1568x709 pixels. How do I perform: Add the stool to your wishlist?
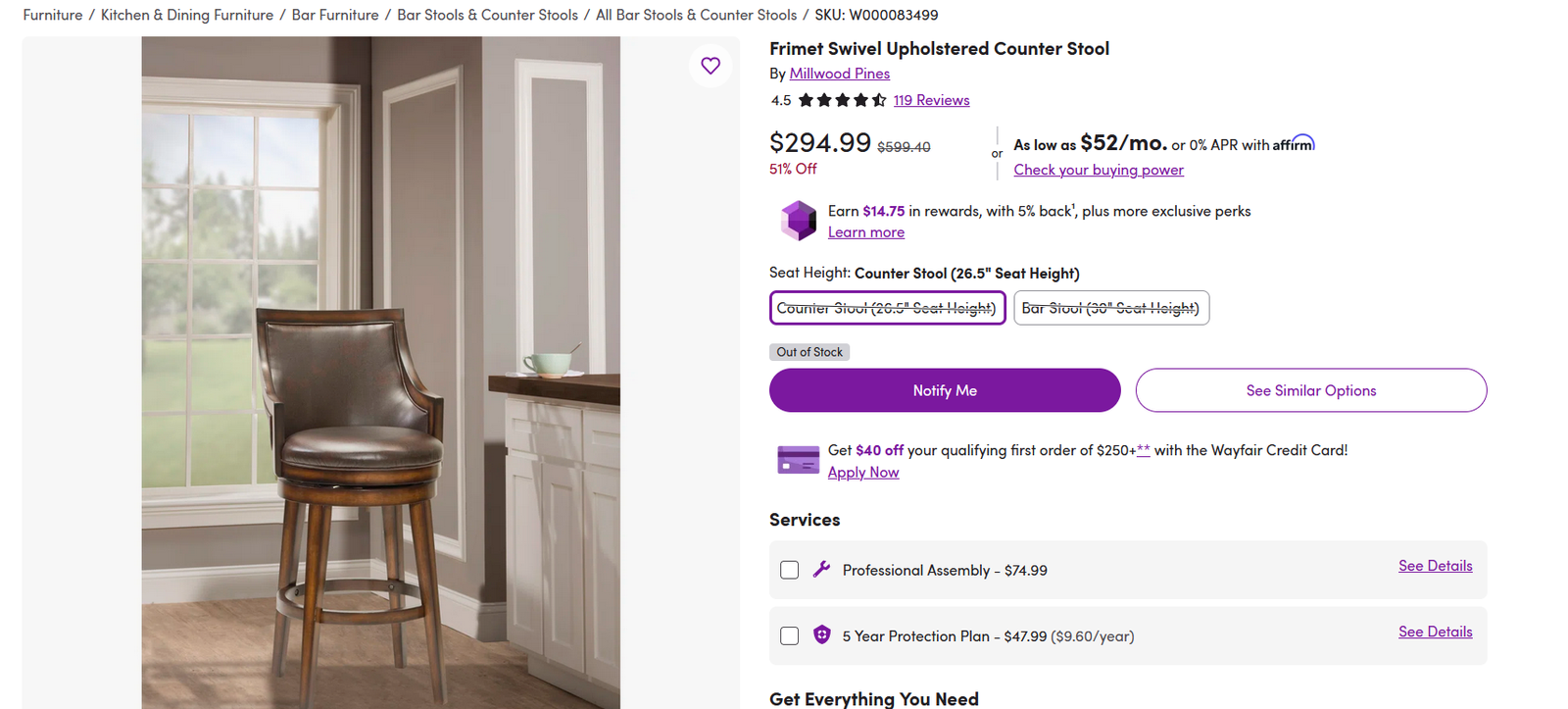tap(710, 66)
